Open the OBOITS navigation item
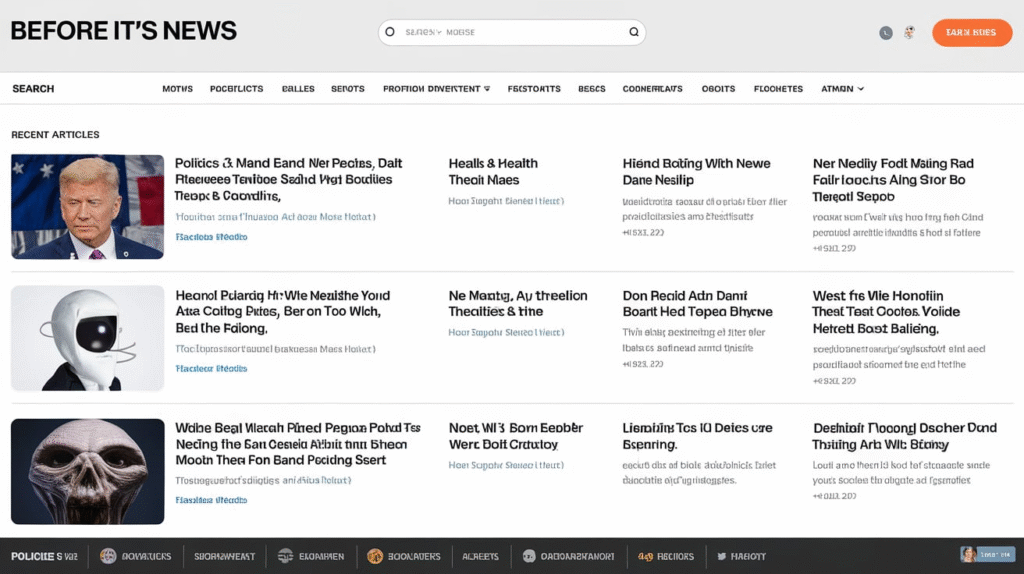This screenshot has width=1024, height=574. point(718,89)
